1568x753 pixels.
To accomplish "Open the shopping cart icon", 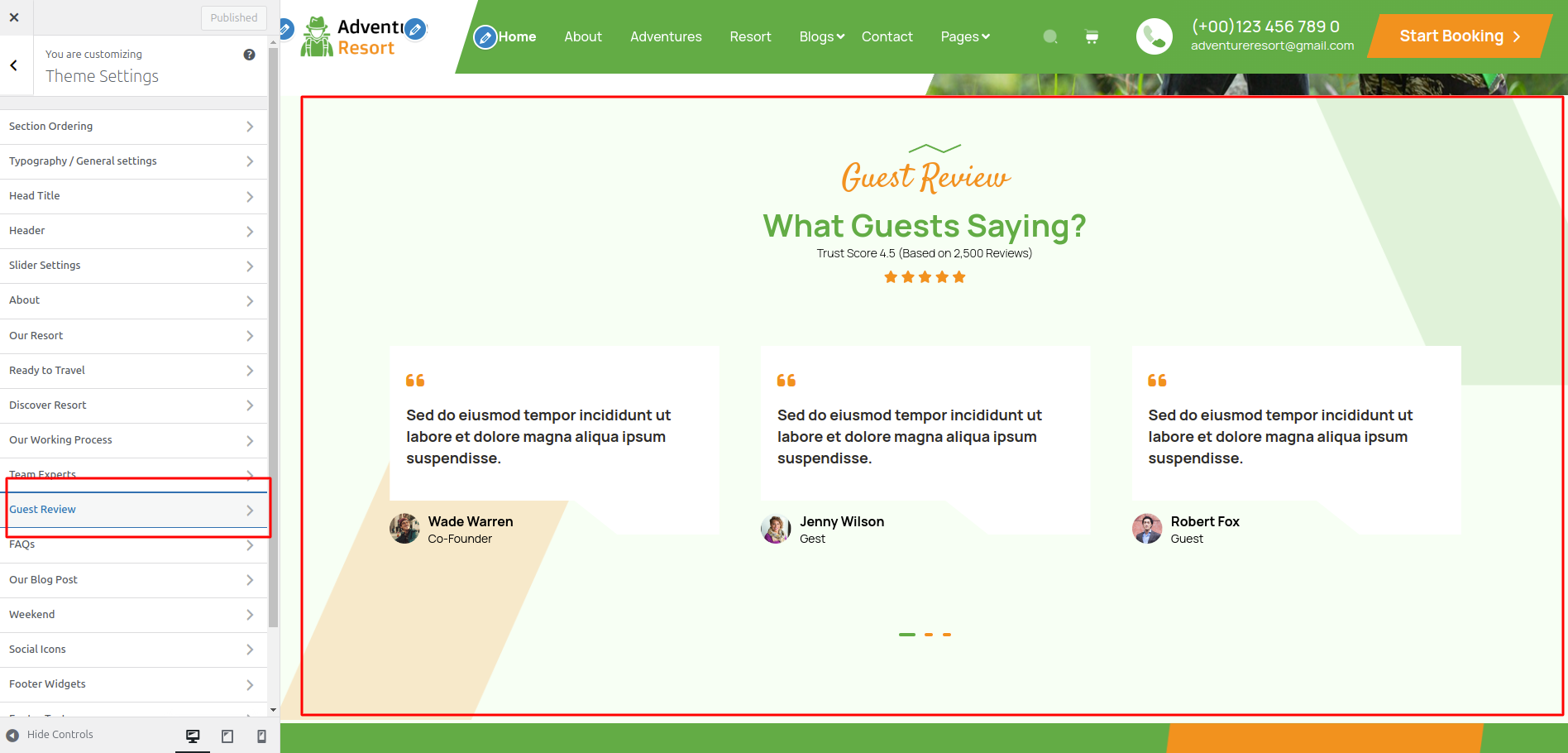I will 1091,36.
